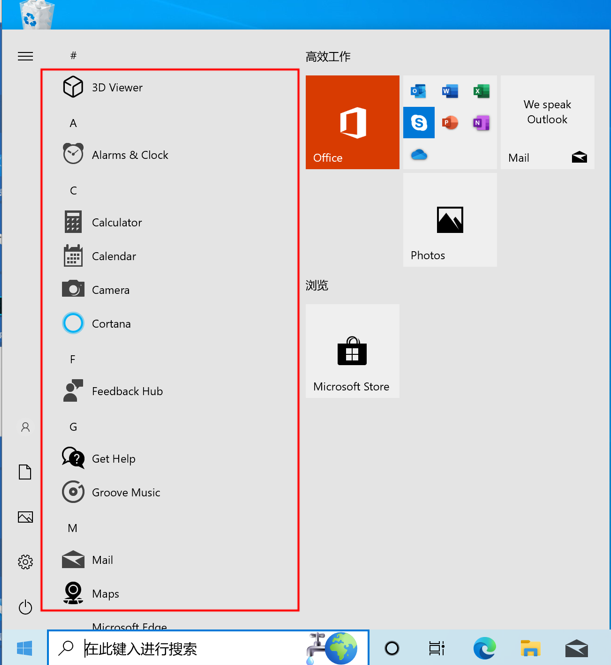Open Microsoft Edge from the taskbar

484,648
